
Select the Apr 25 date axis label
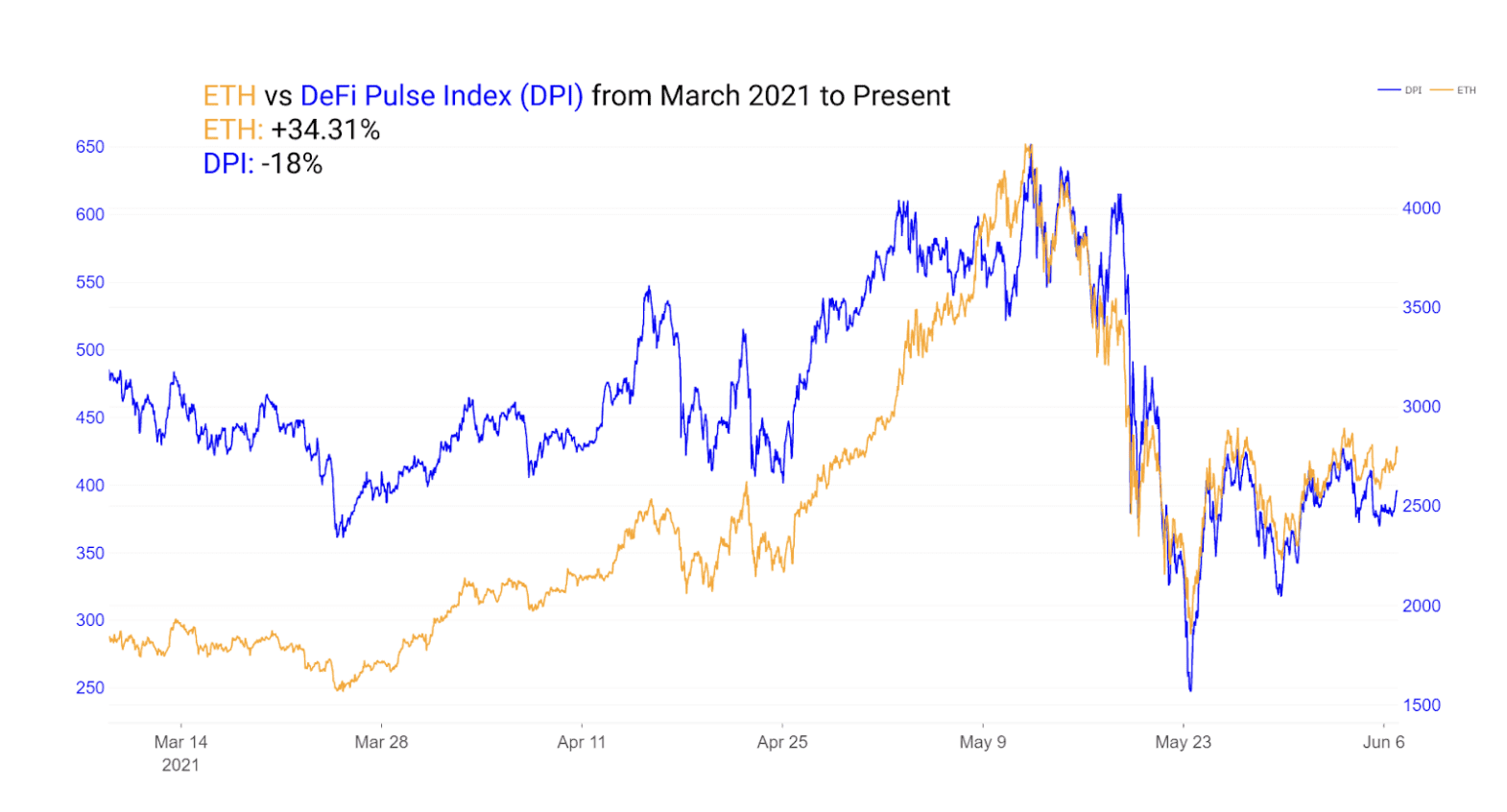pos(782,742)
